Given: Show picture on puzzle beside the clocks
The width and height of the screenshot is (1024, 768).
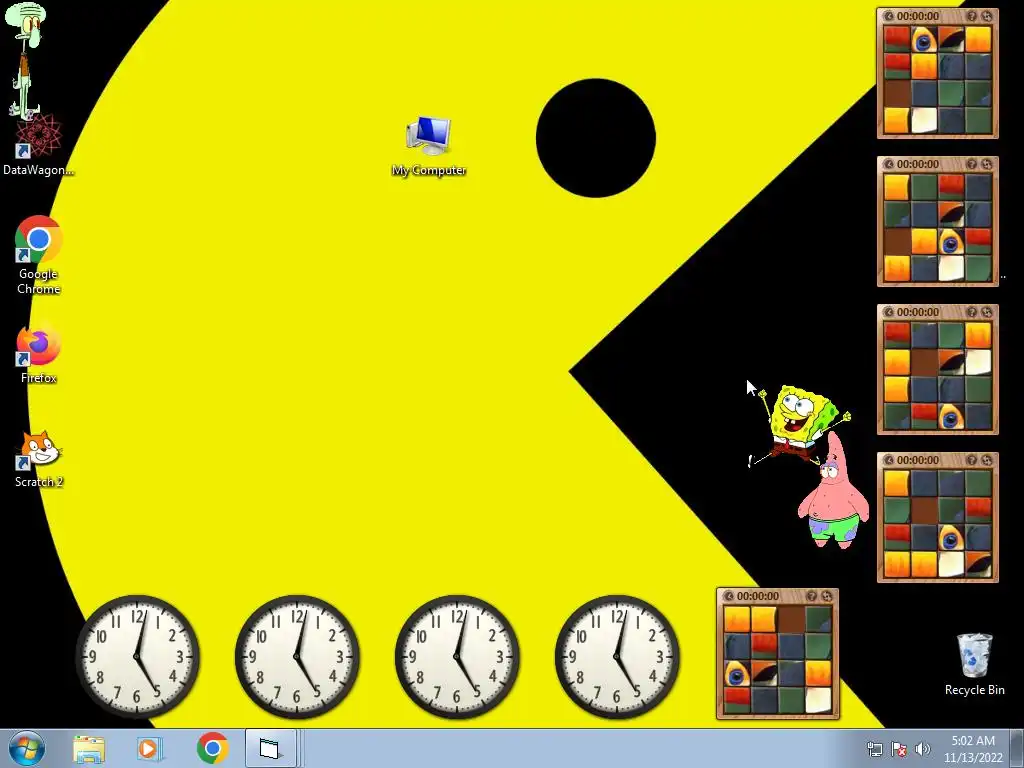Looking at the screenshot, I should coord(812,596).
